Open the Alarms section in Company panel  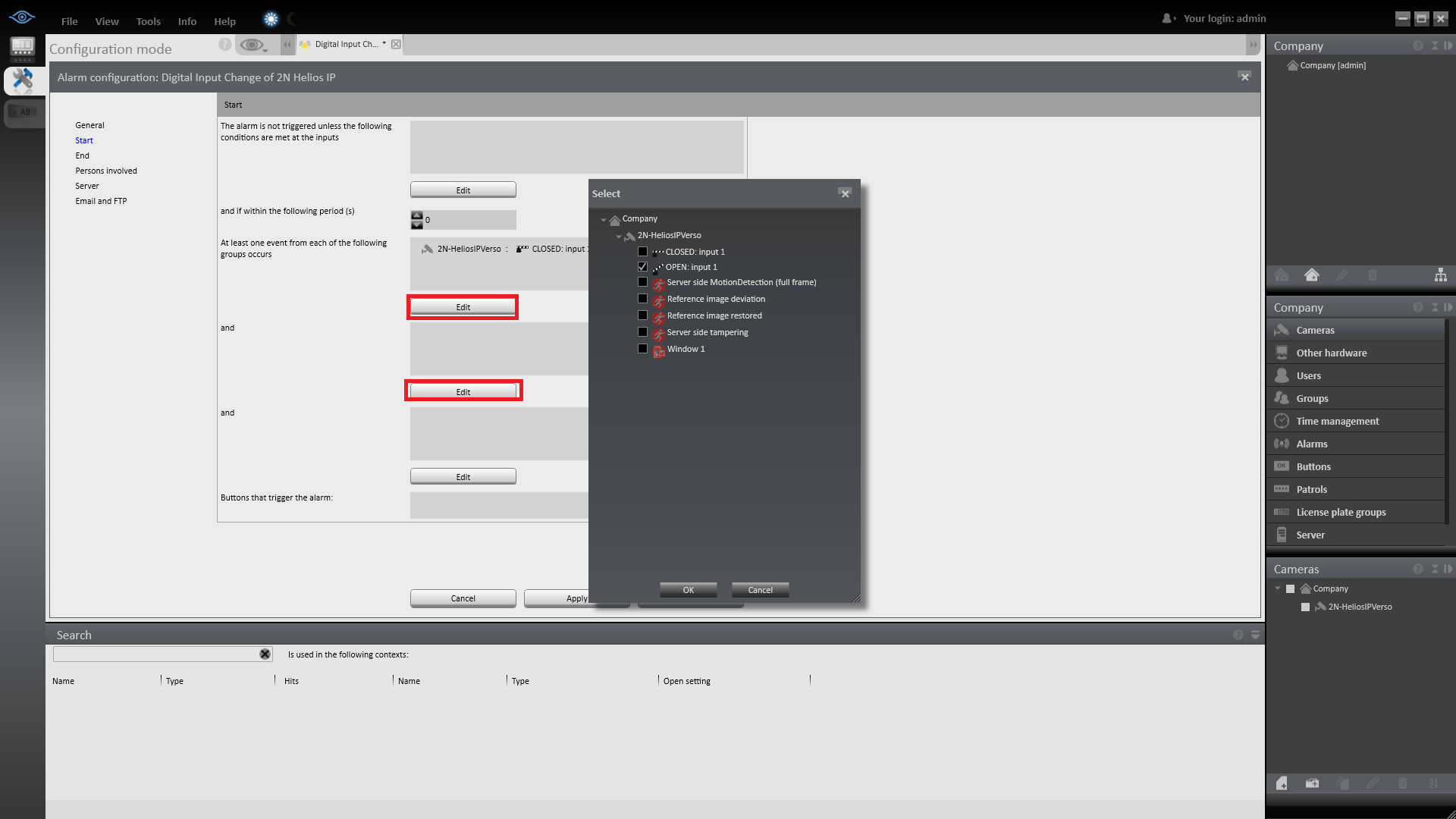click(1311, 444)
